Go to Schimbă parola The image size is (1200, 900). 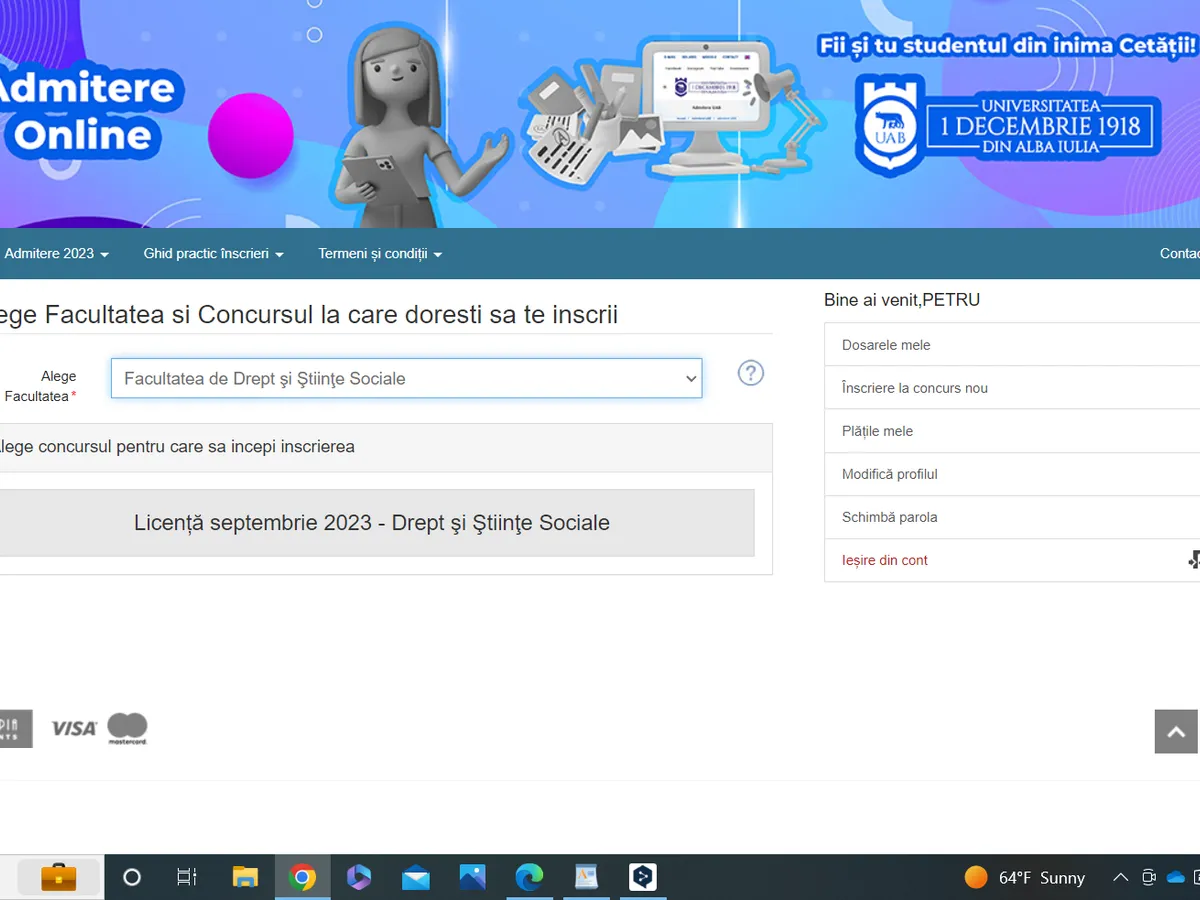click(x=889, y=517)
